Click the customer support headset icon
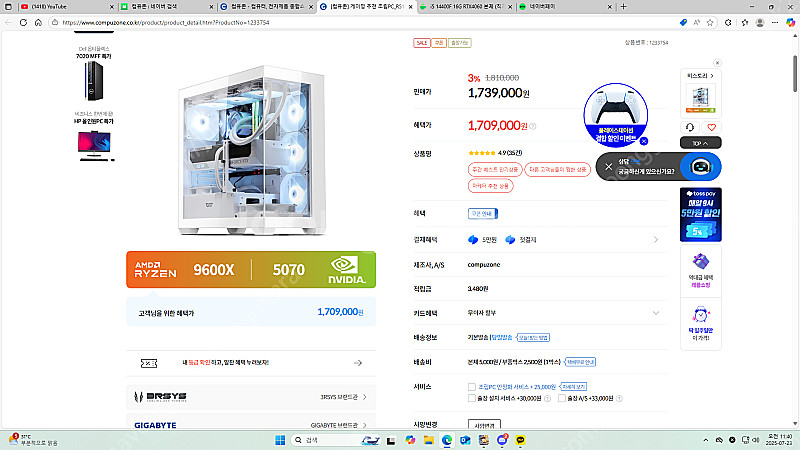Image resolution: width=800 pixels, height=450 pixels. pos(690,128)
